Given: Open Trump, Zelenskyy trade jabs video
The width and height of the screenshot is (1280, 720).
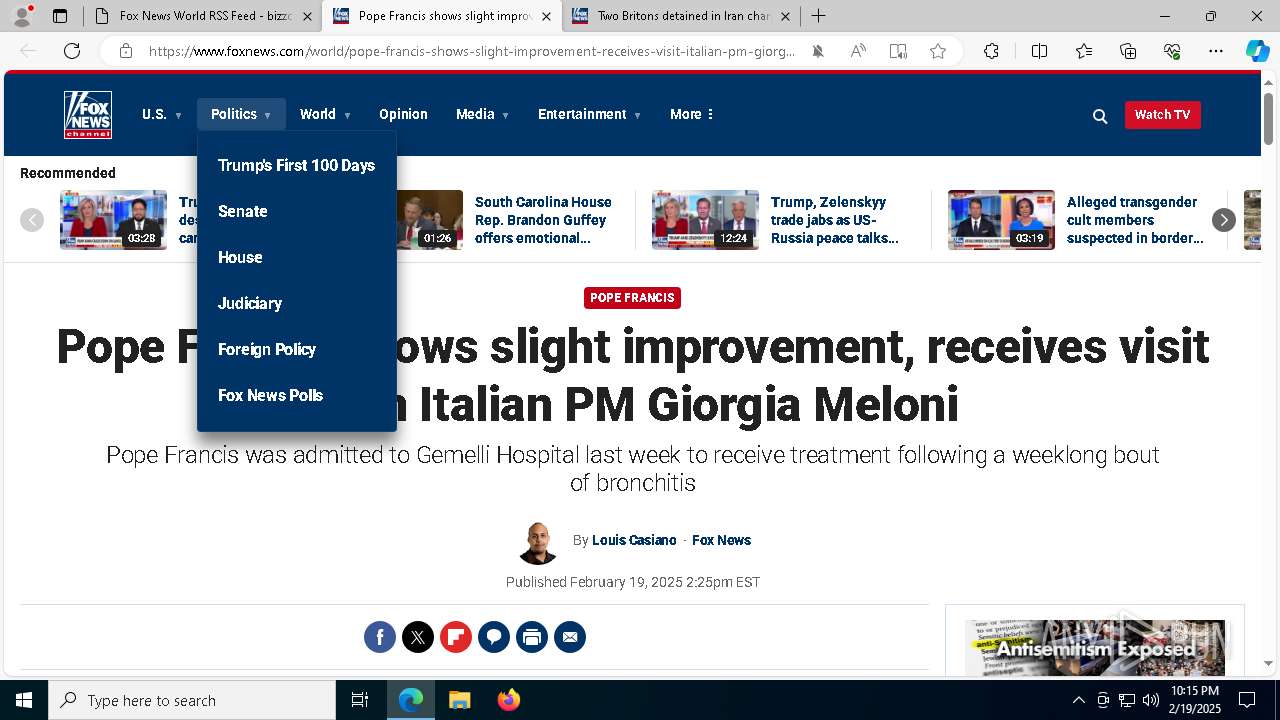Looking at the screenshot, I should (835, 220).
